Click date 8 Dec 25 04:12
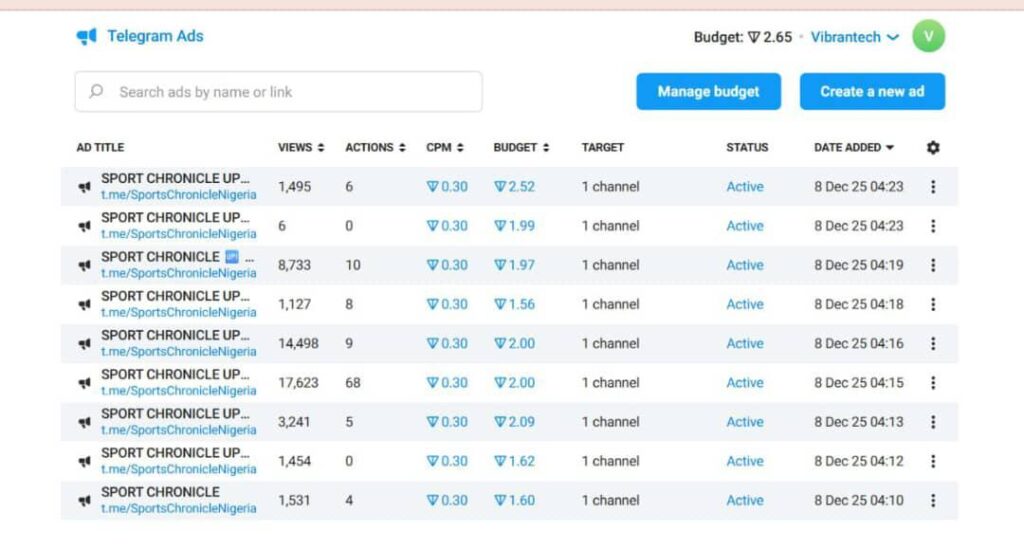 point(858,461)
